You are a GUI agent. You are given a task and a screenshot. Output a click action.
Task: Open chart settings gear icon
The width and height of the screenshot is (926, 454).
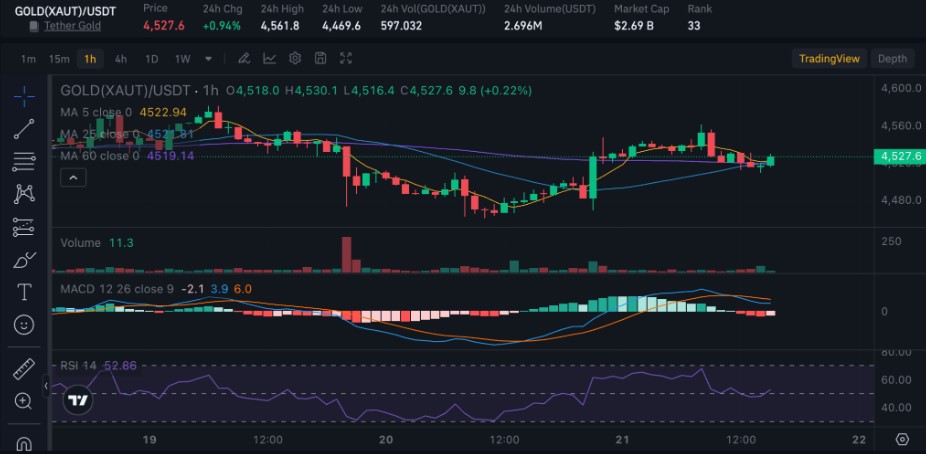click(295, 58)
